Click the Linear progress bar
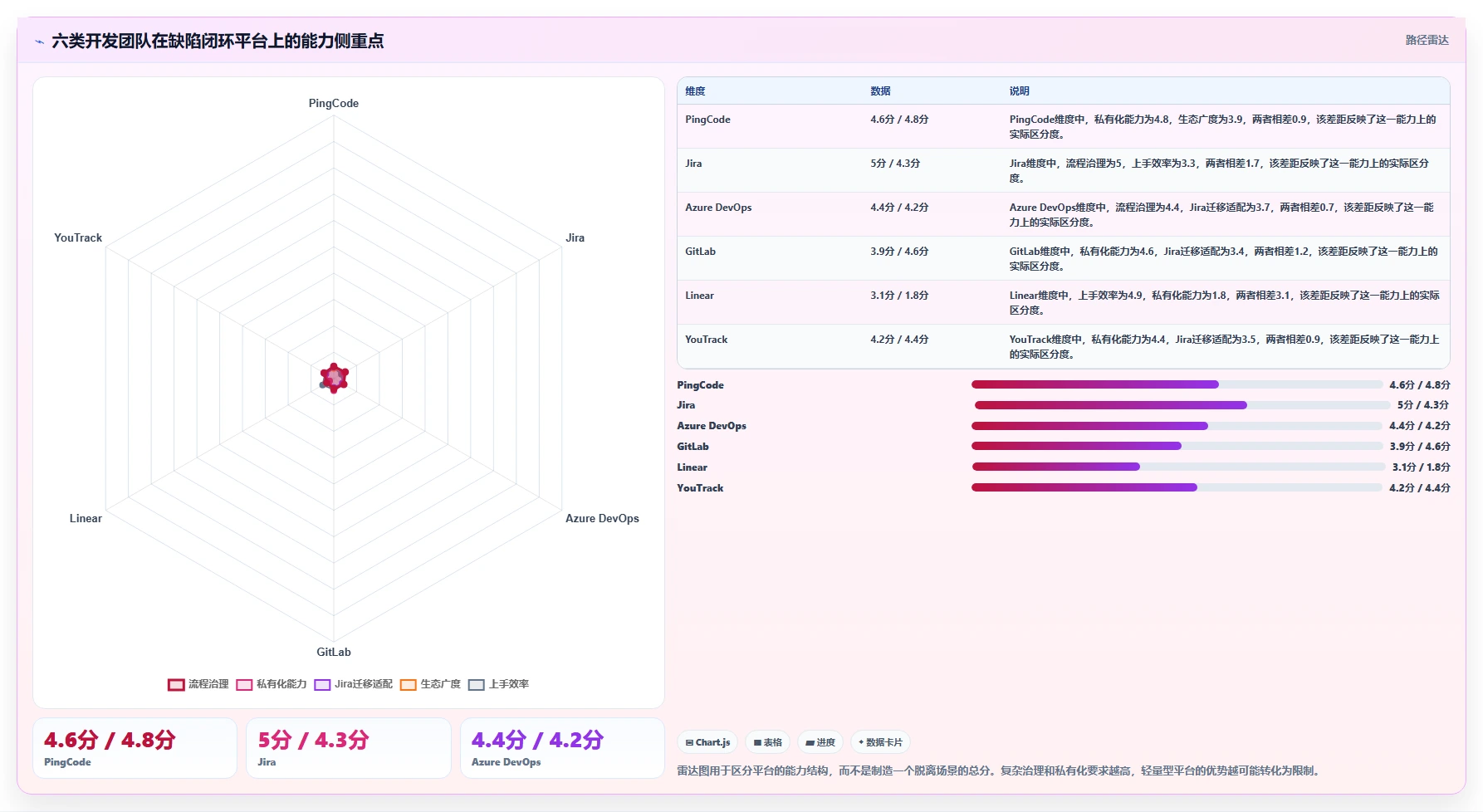The image size is (1483, 812). click(1178, 467)
